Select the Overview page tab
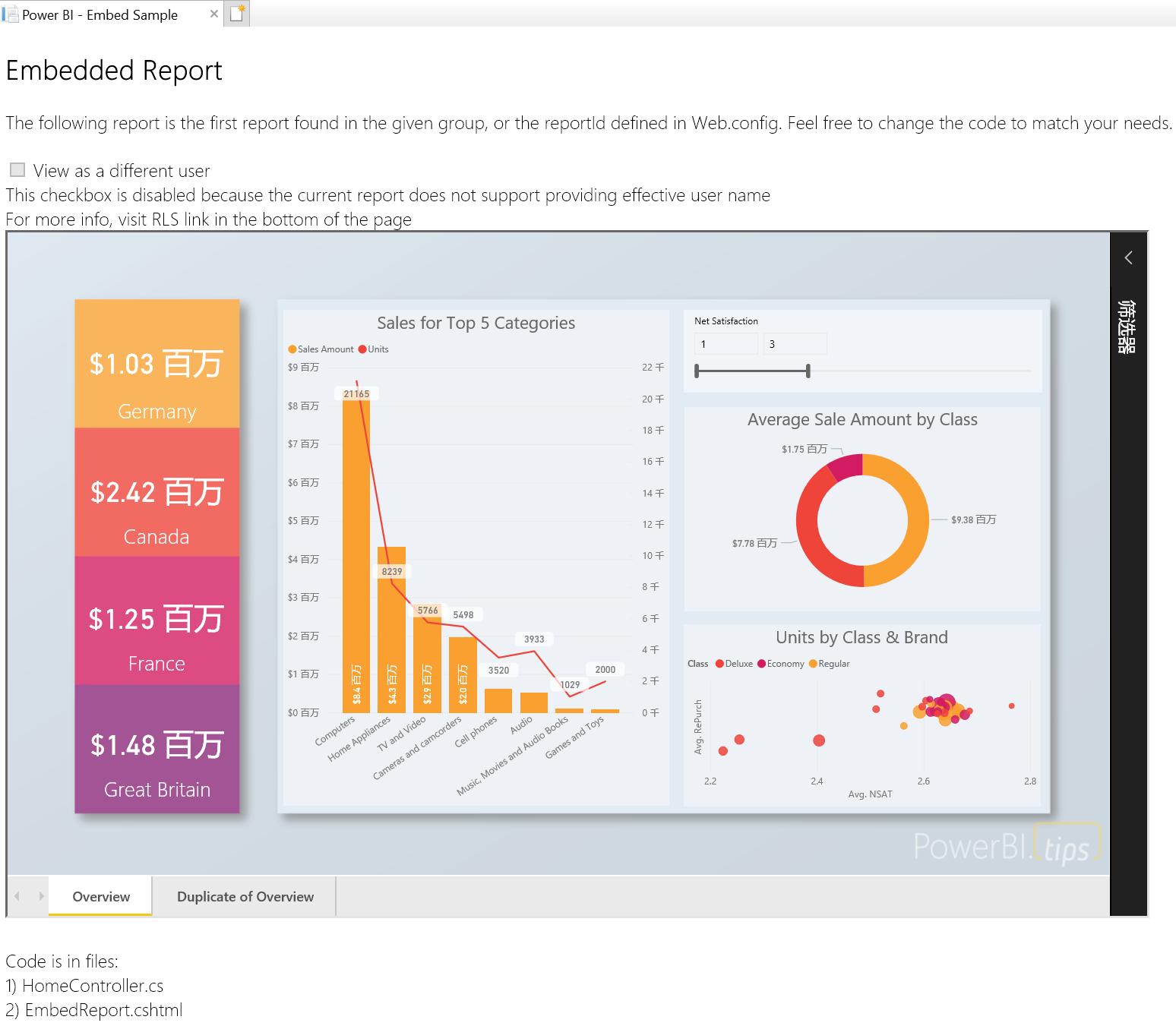Viewport: 1176px width, 1026px height. [101, 897]
